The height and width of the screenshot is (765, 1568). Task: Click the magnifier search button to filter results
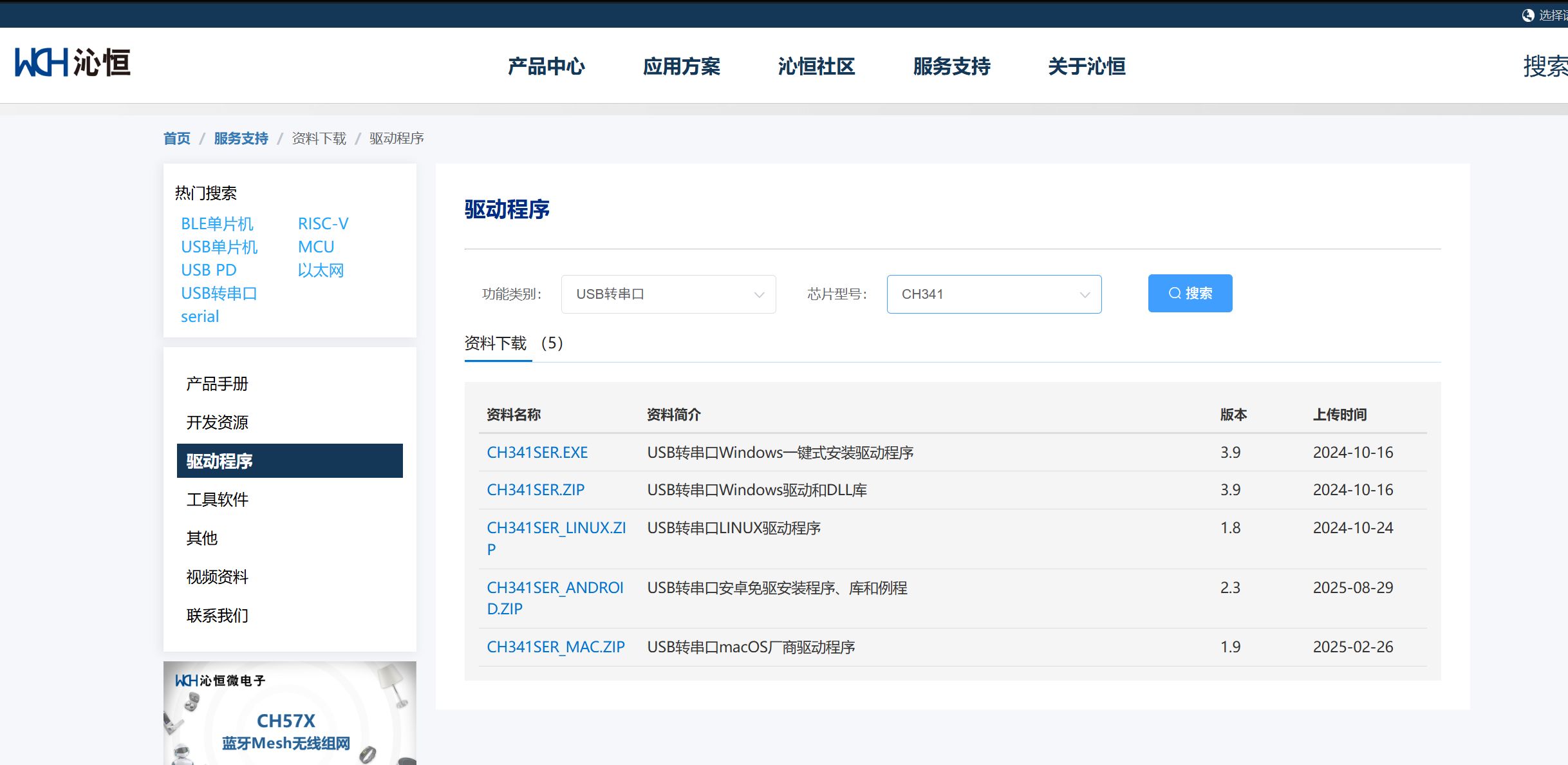coord(1190,293)
